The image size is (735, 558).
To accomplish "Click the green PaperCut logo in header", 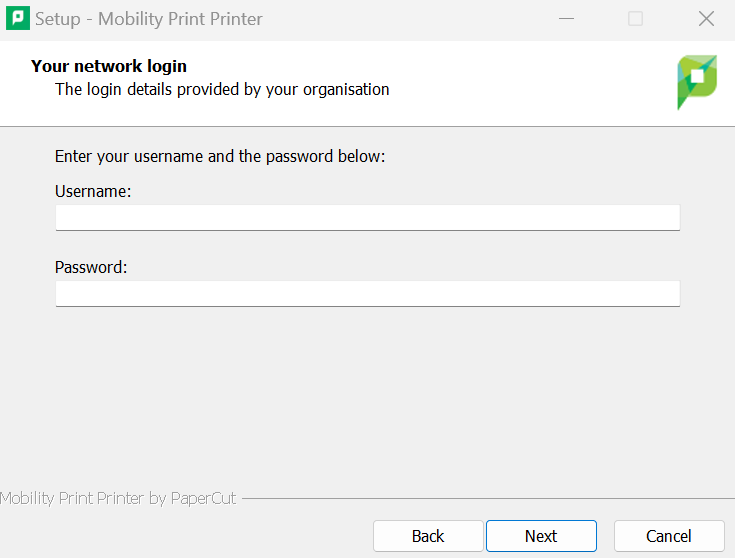I will coord(697,82).
